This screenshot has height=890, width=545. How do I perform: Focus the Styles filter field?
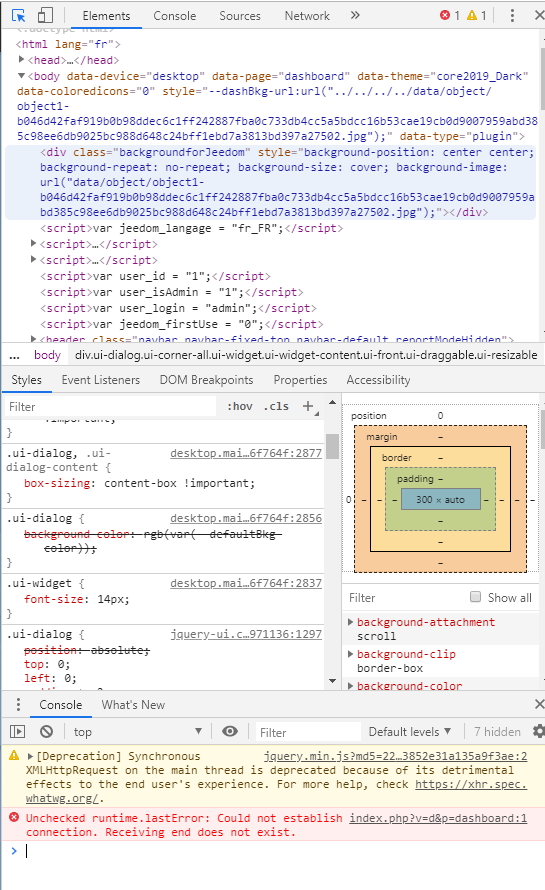pyautogui.click(x=111, y=406)
